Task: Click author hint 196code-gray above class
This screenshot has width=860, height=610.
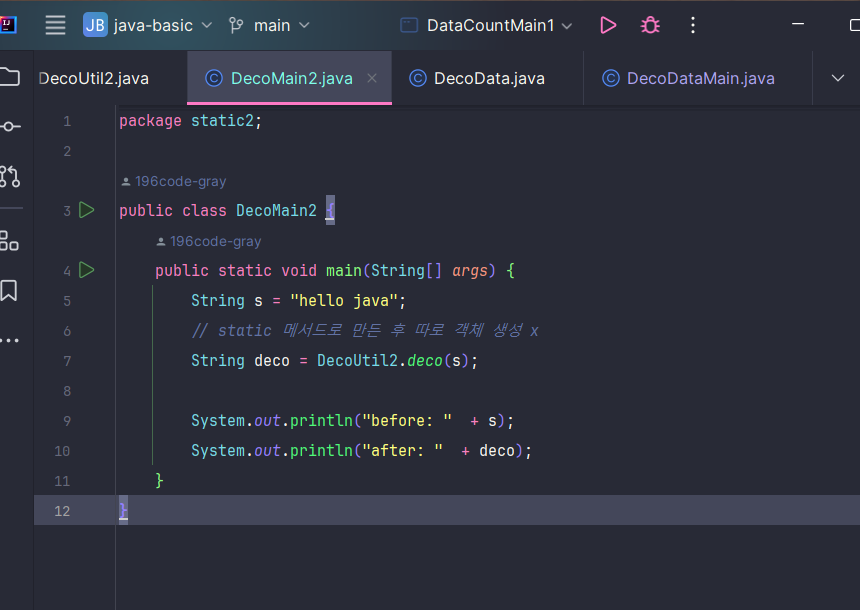Action: click(174, 182)
